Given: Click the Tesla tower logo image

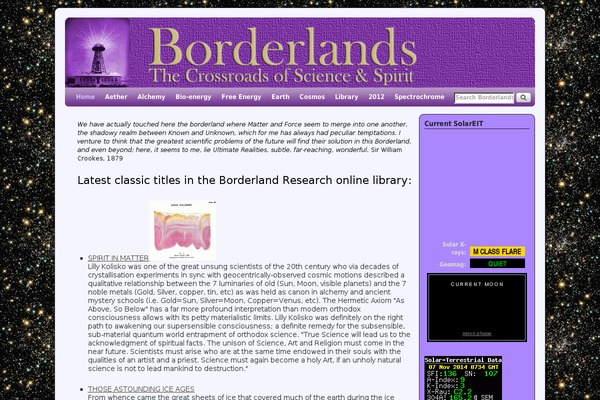Looking at the screenshot, I should click(98, 53).
